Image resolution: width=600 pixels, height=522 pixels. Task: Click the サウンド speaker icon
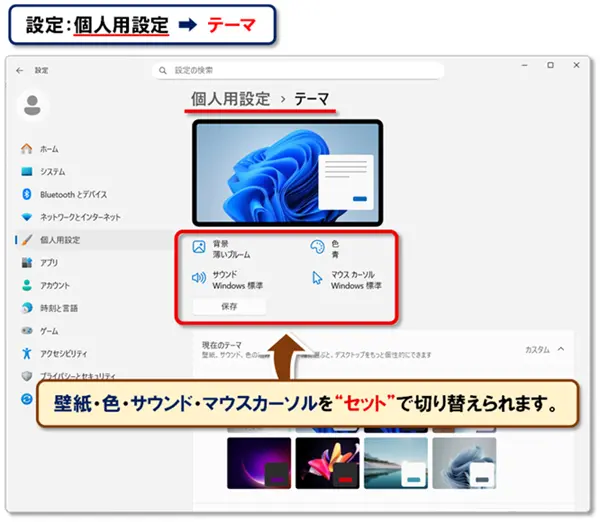[199, 278]
